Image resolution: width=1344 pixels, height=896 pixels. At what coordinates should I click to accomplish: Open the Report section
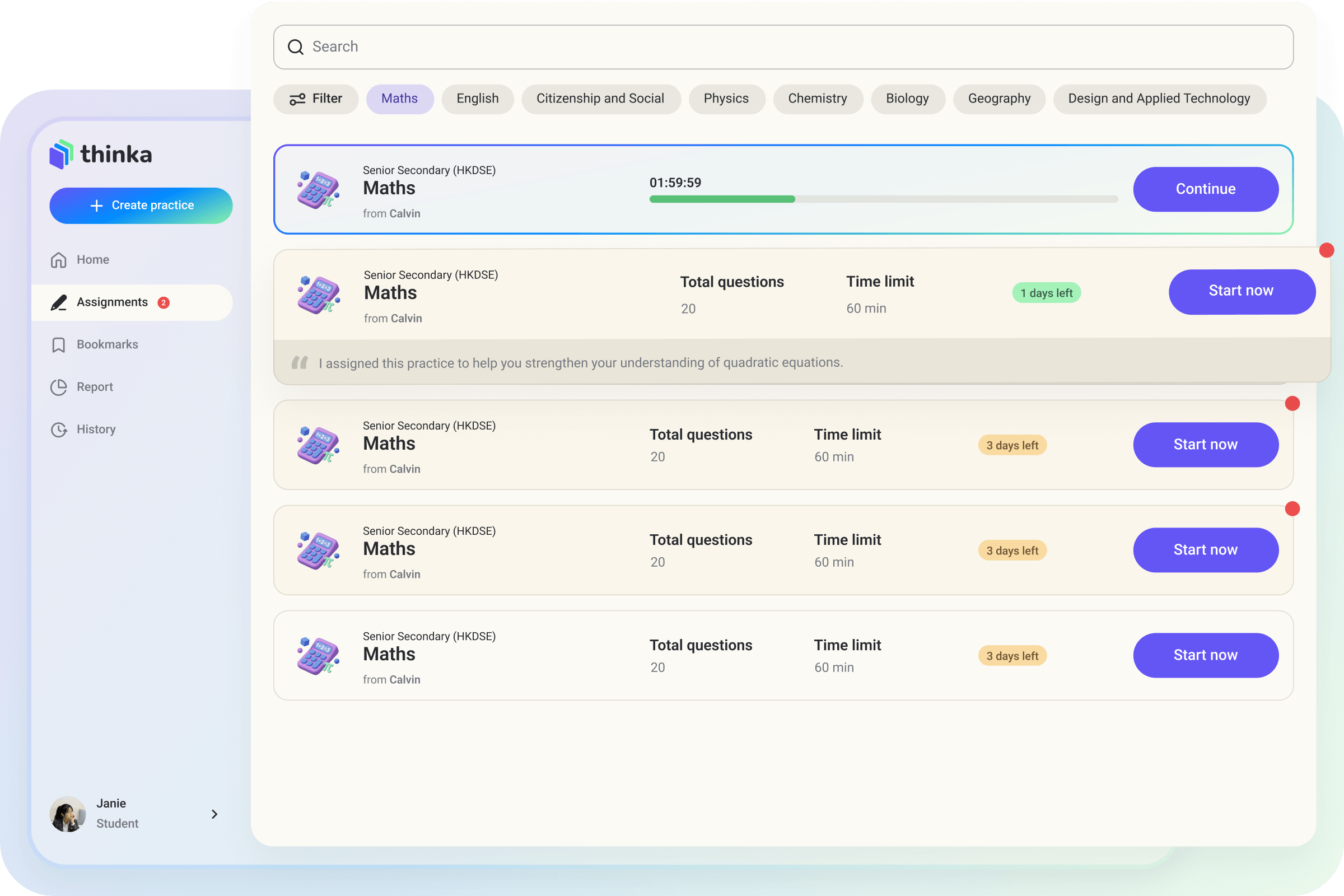tap(94, 387)
